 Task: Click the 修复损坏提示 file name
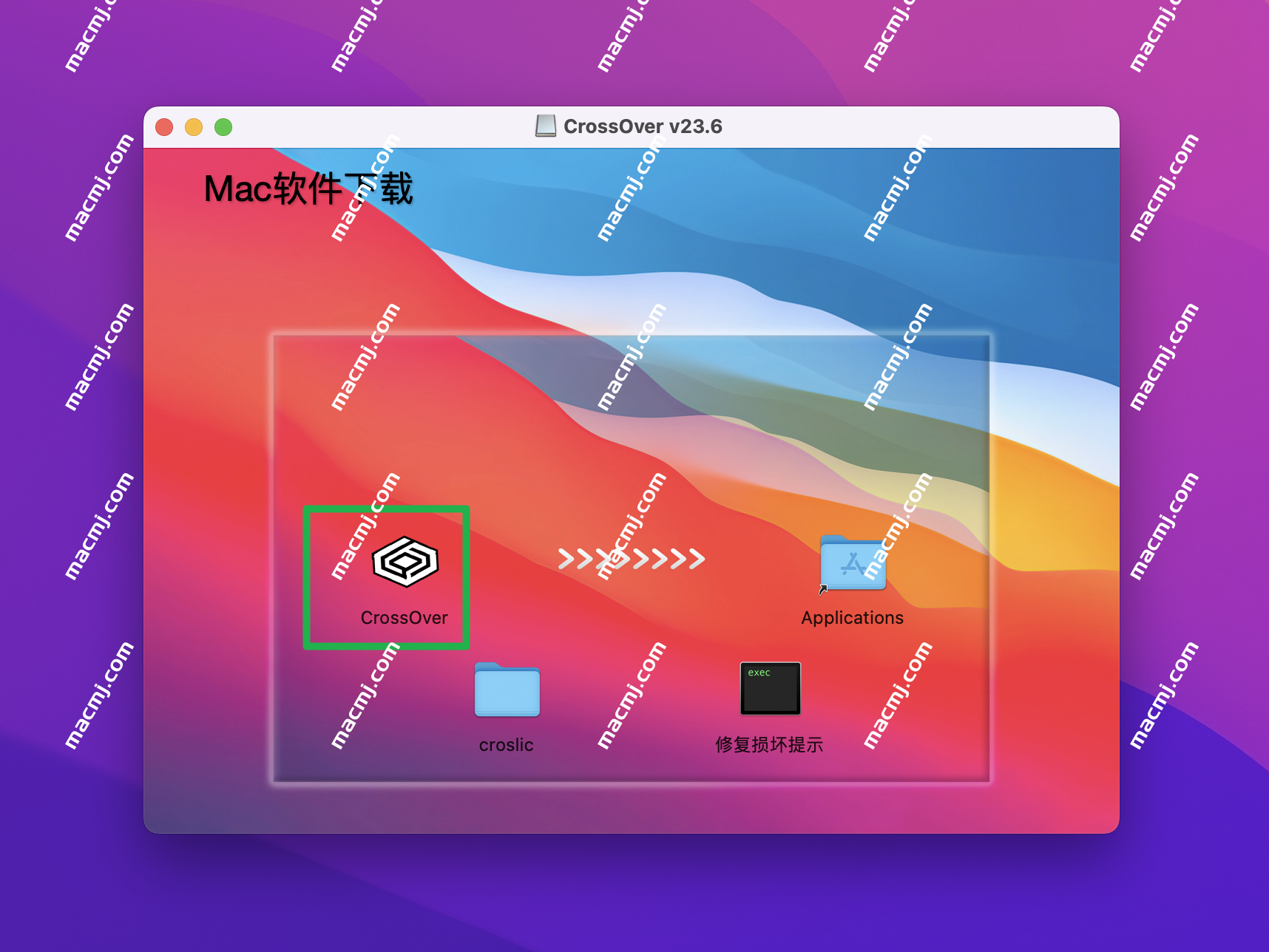(769, 745)
